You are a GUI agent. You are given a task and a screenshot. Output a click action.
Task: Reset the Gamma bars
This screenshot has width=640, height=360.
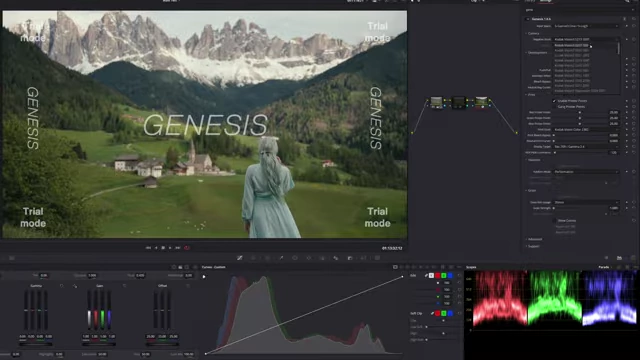(x=62, y=286)
